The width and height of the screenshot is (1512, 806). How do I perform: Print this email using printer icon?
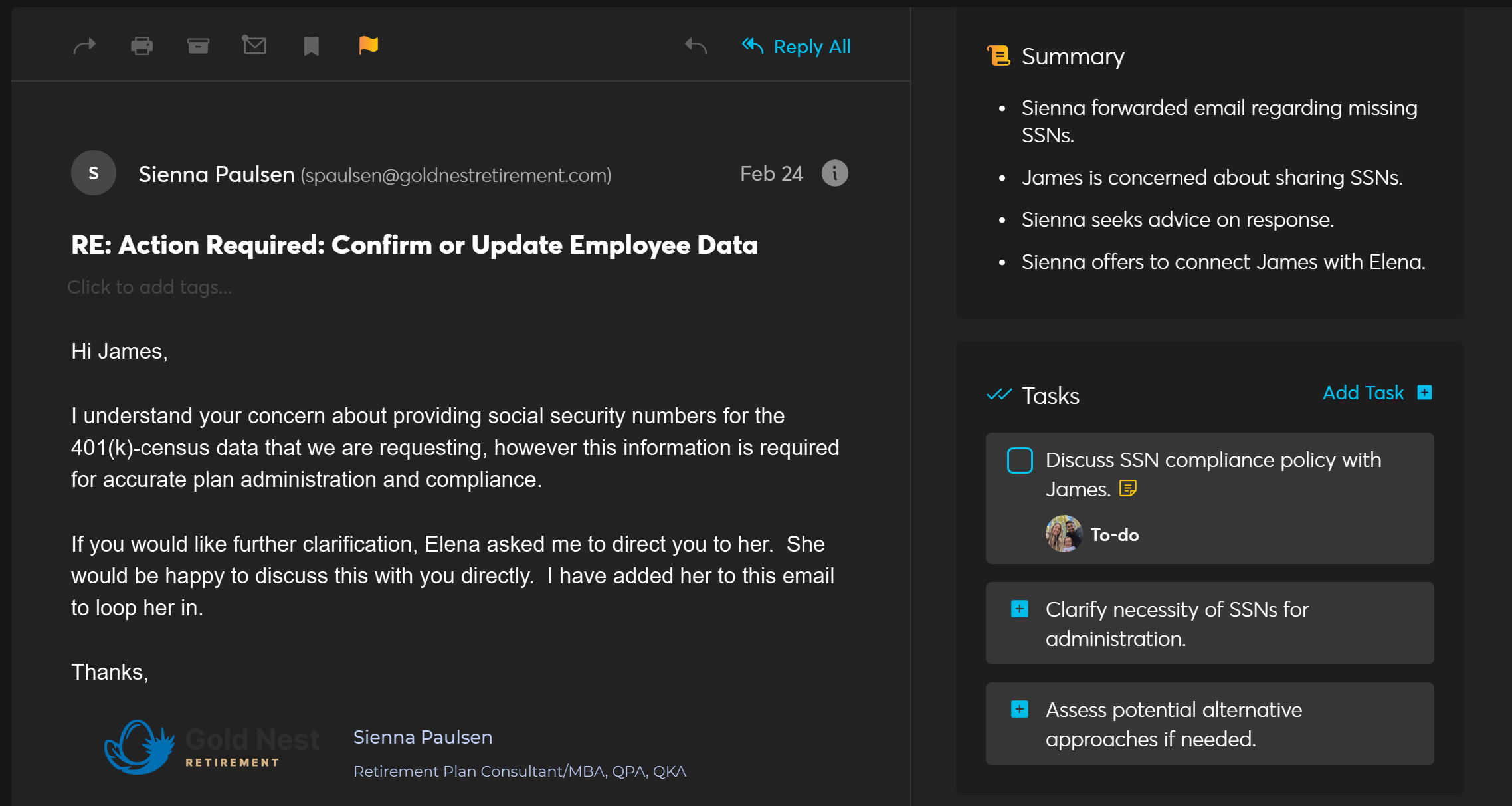coord(142,46)
